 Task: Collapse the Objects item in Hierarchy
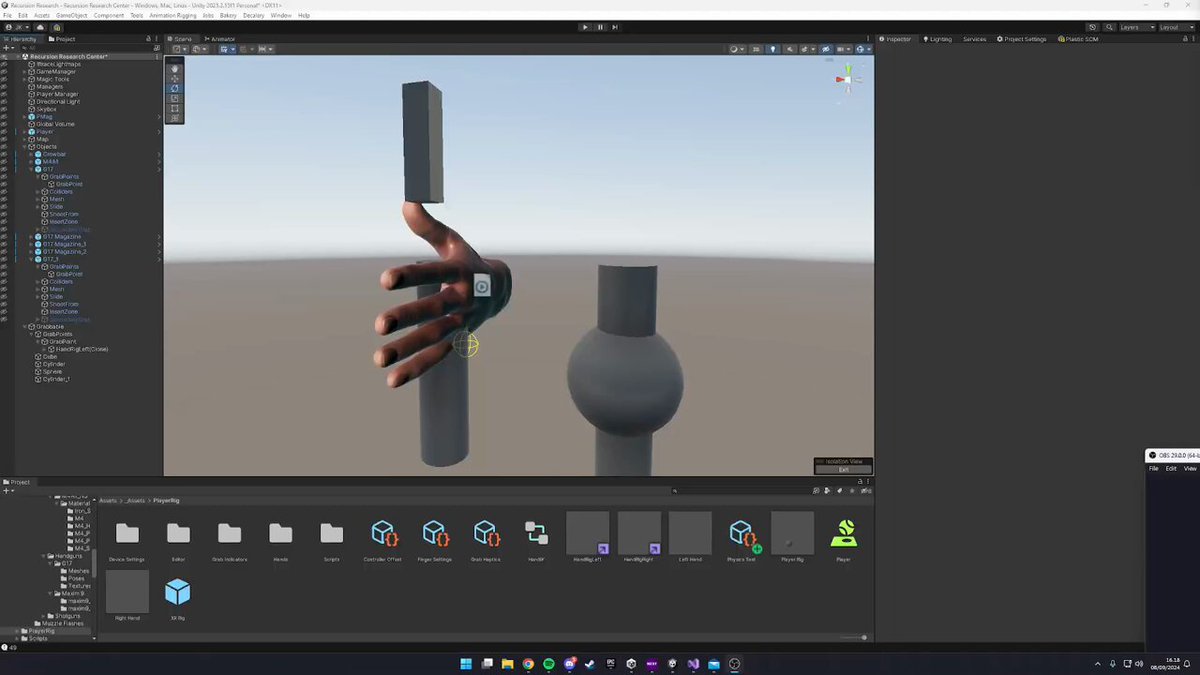25,147
